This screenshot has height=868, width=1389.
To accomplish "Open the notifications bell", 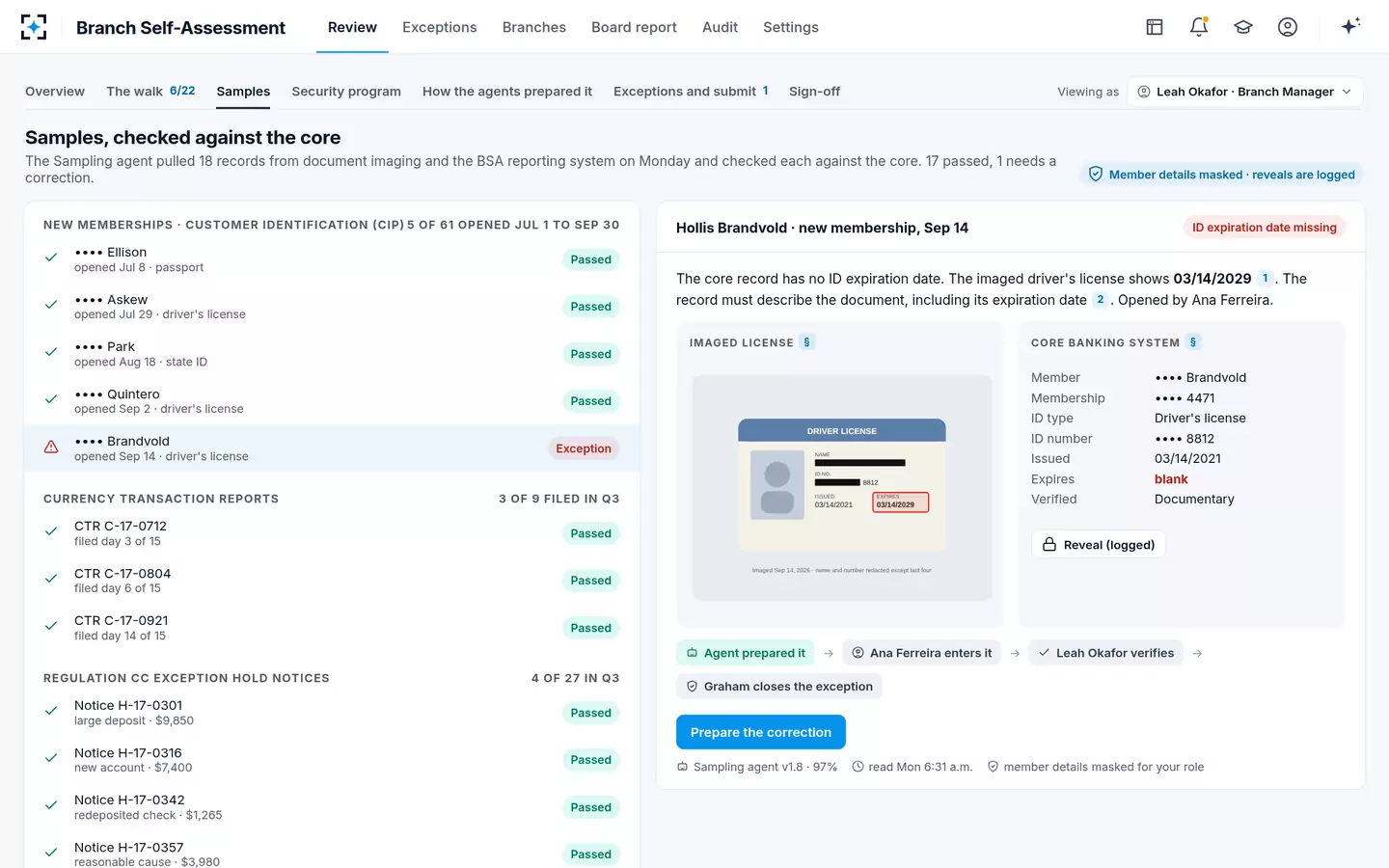I will point(1199,27).
